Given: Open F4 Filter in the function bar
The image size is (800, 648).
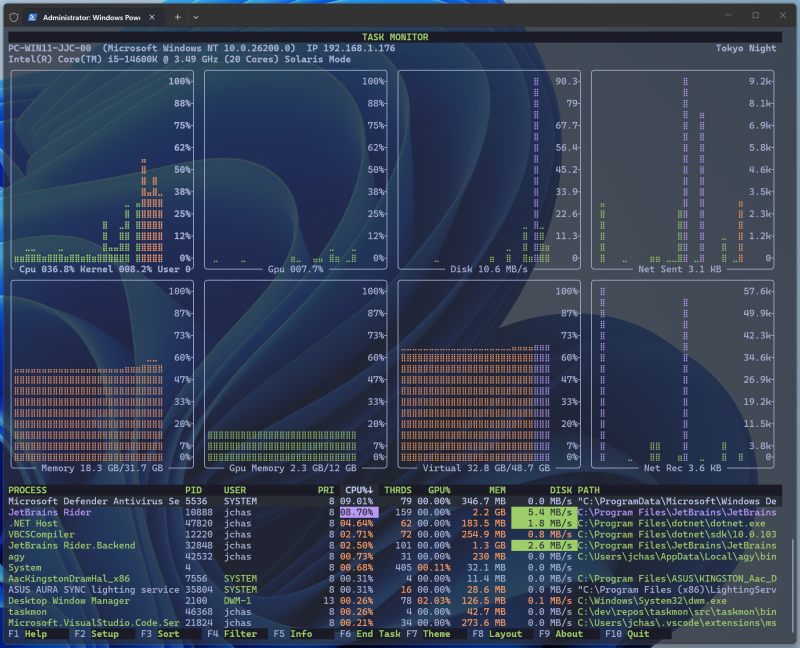Looking at the screenshot, I should (232, 634).
